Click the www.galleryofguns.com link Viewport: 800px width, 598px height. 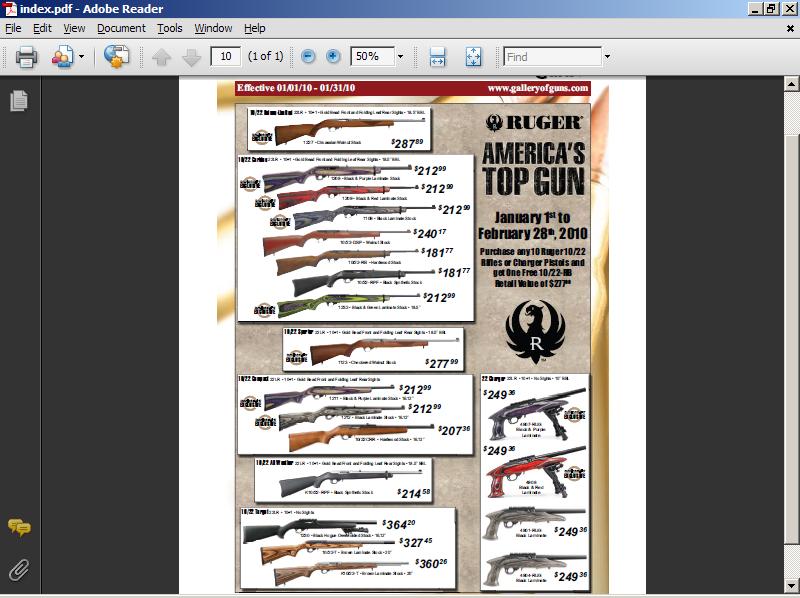tap(537, 88)
